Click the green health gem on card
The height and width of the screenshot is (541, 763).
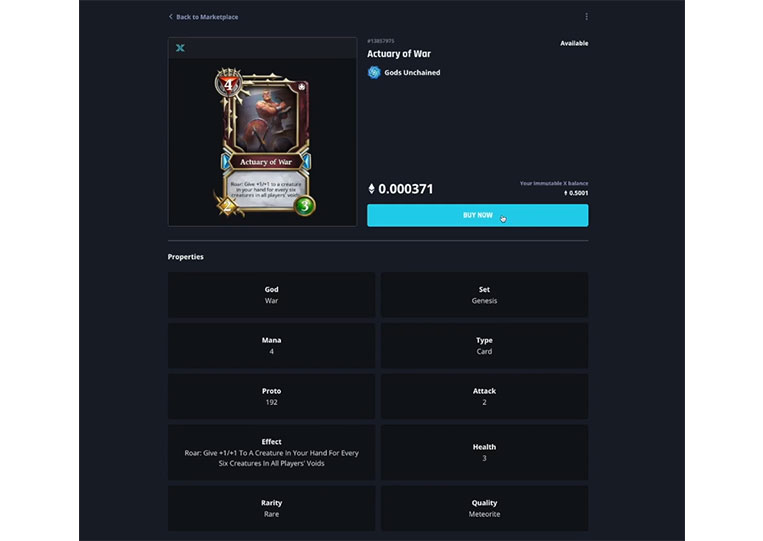click(305, 205)
